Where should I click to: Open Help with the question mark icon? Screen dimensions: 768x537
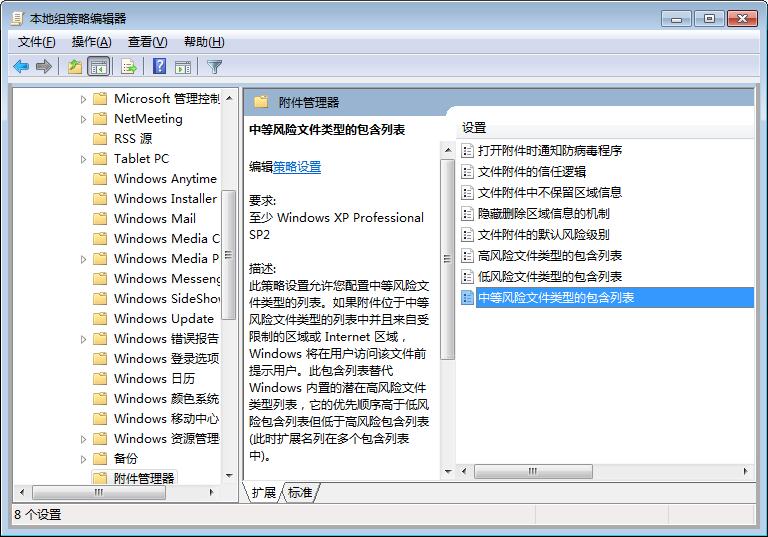click(159, 67)
